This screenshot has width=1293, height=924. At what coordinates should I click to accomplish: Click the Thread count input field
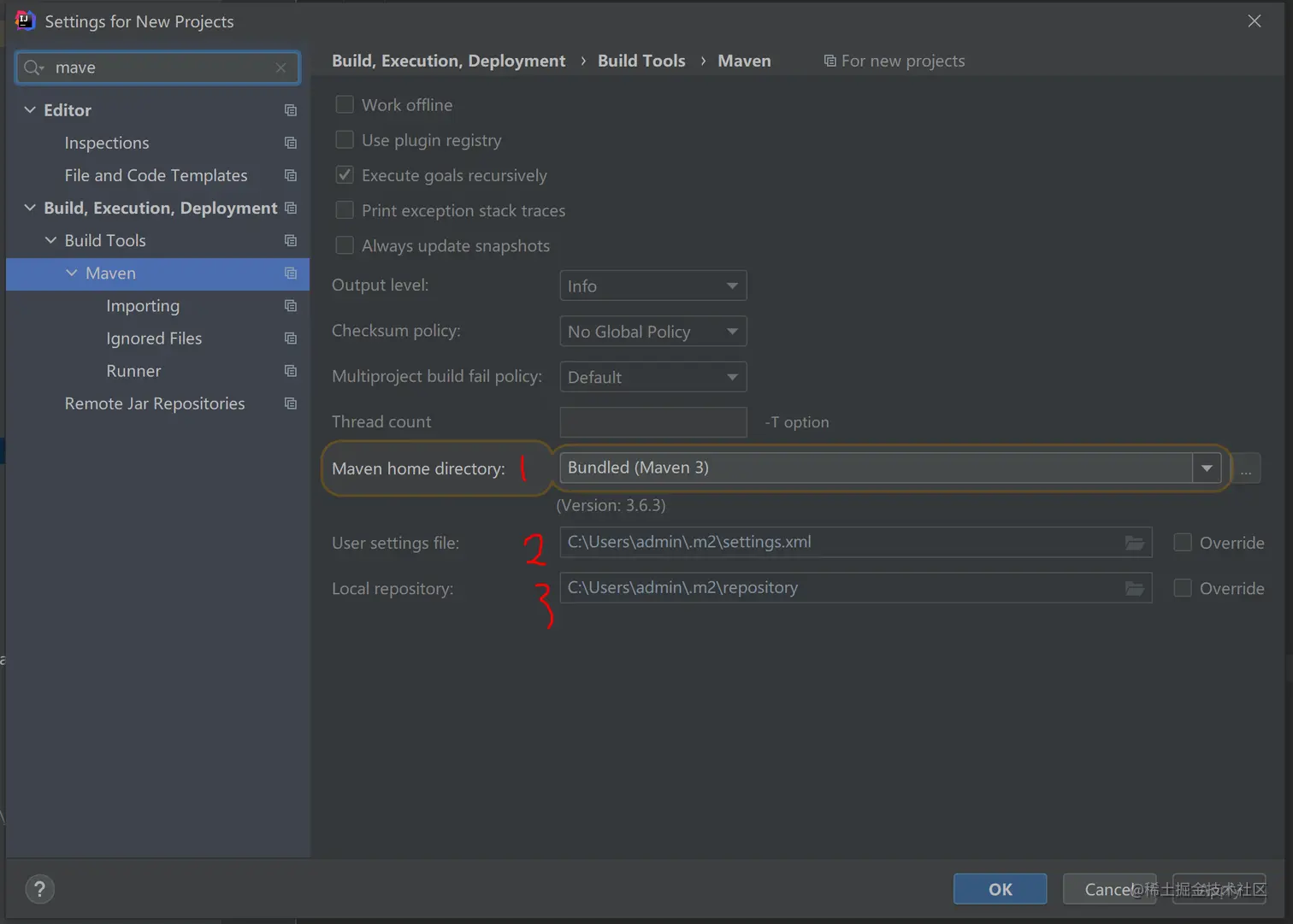(x=653, y=421)
